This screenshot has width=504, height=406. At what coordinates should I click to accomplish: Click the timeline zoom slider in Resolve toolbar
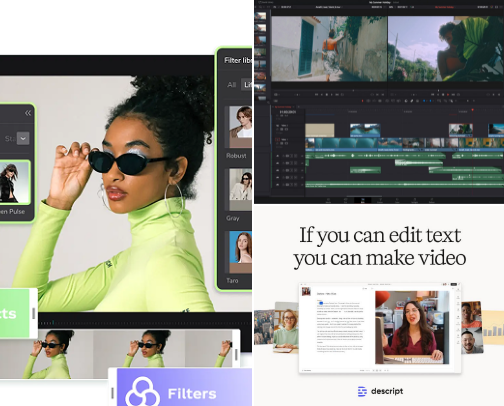463,101
